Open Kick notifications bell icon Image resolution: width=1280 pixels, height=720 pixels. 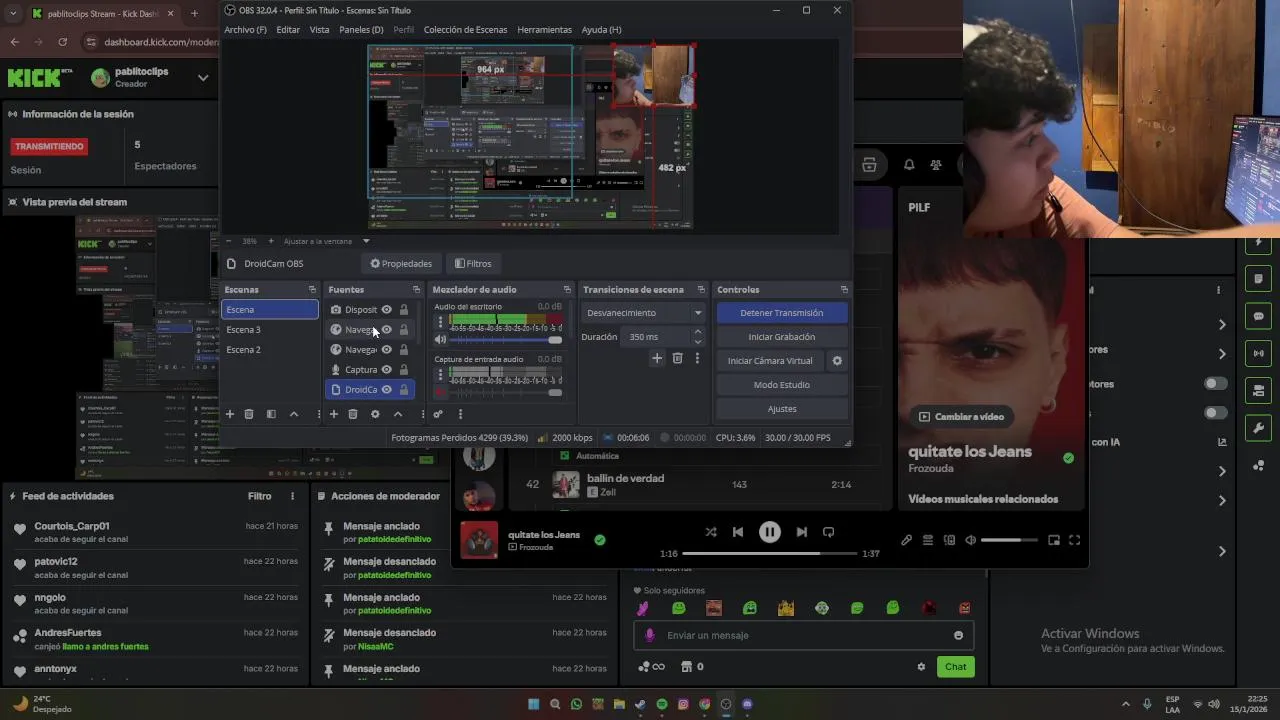(909, 165)
